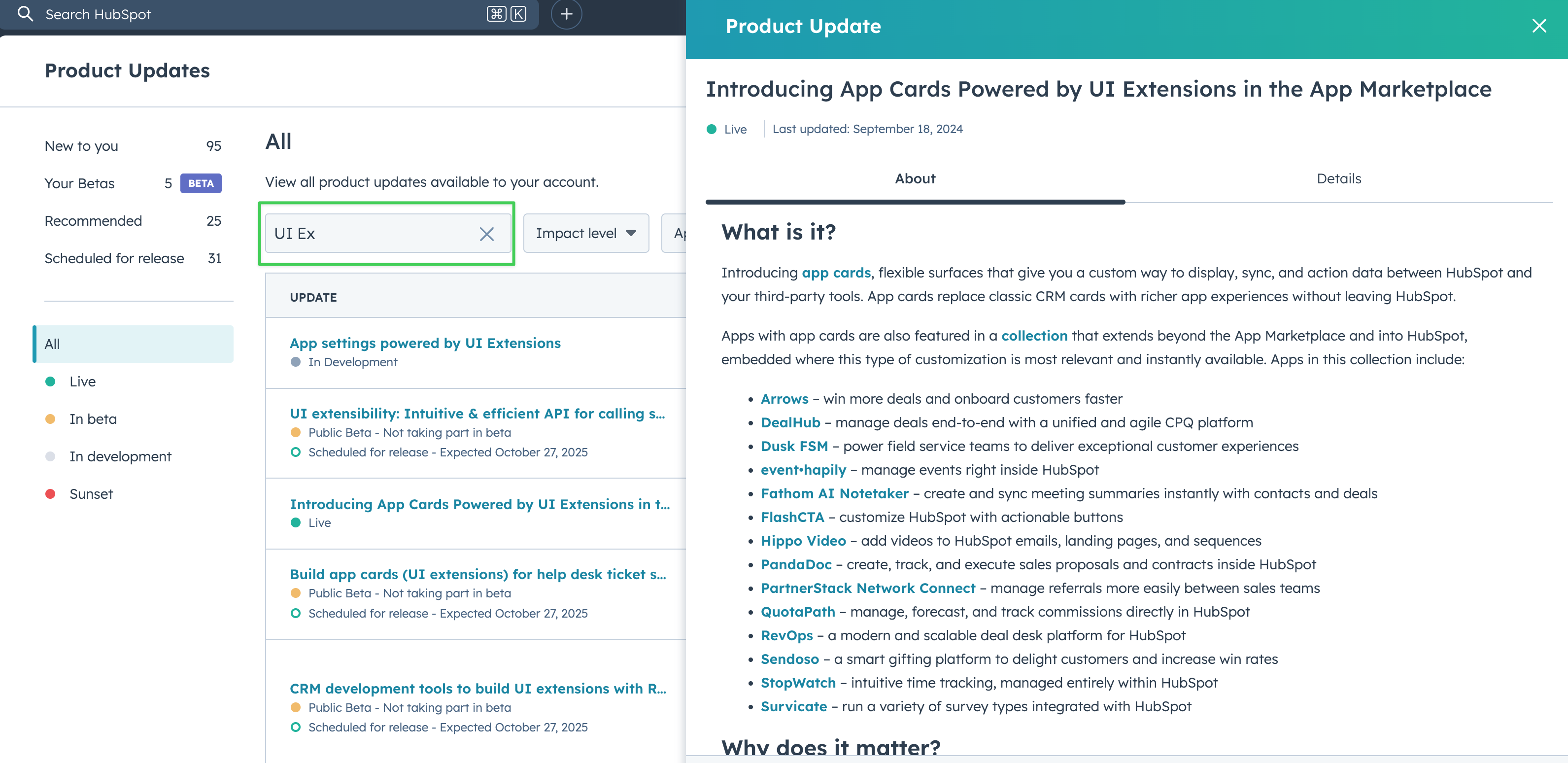Image resolution: width=1568 pixels, height=763 pixels.
Task: Open the StopWatch app link
Action: (798, 683)
